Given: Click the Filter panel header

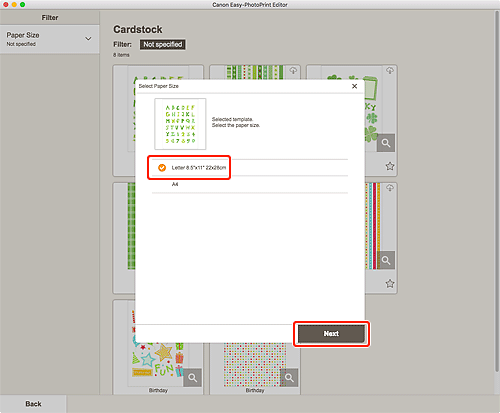Looking at the screenshot, I should tap(50, 18).
